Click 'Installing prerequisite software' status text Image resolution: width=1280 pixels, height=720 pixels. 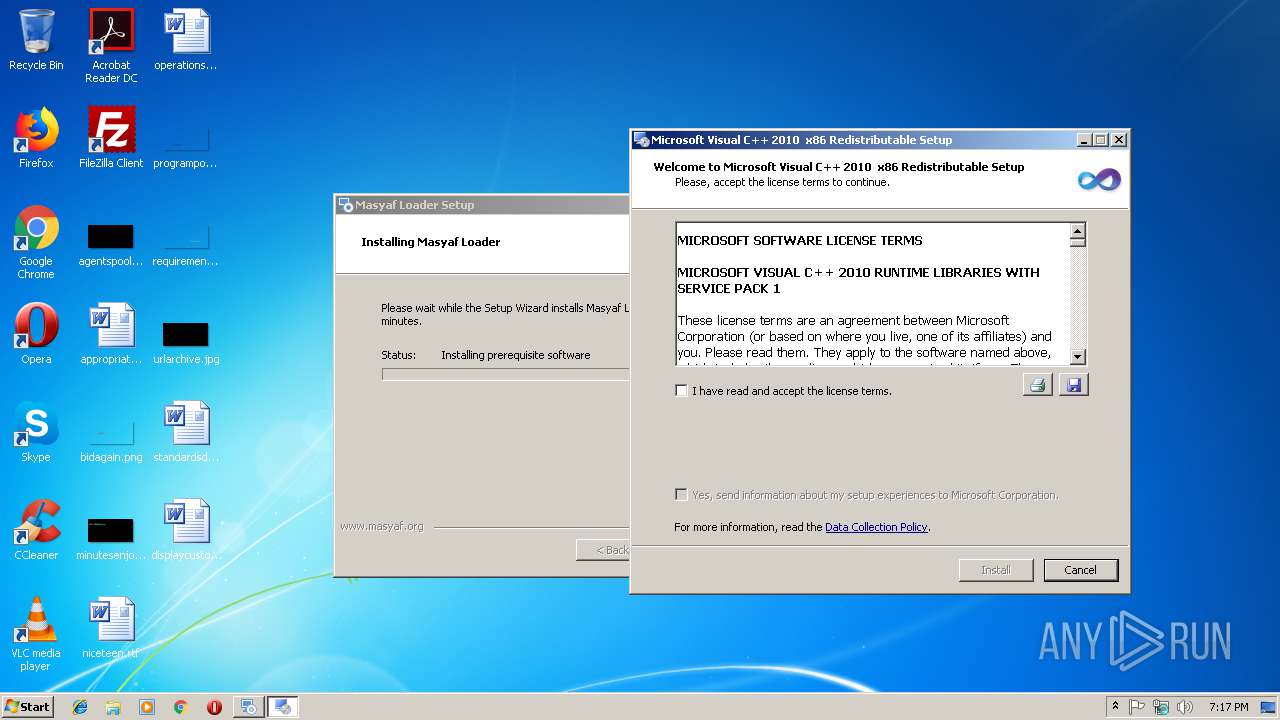[516, 355]
